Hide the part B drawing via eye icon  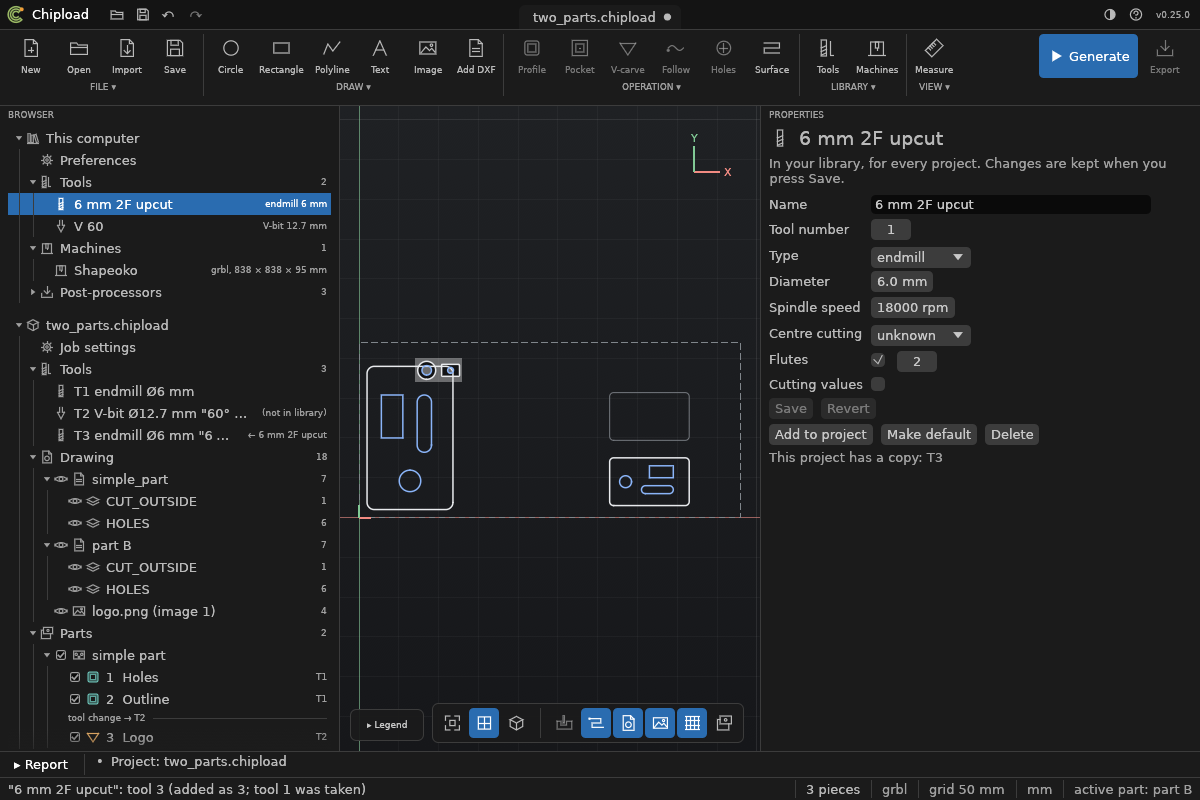(61, 545)
